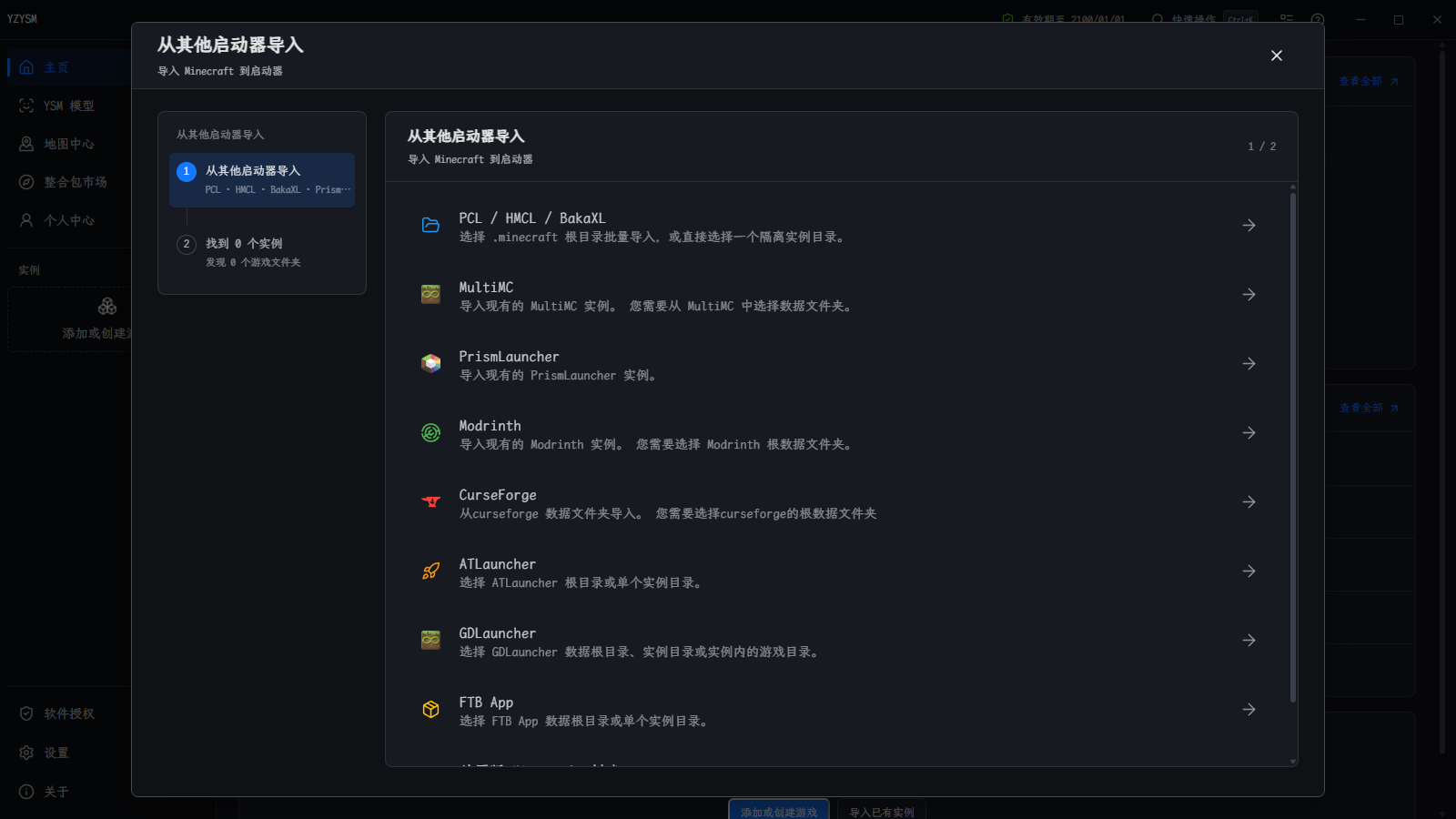This screenshot has height=819, width=1456.
Task: Open 地图中心 from the sidebar
Action: 68,144
